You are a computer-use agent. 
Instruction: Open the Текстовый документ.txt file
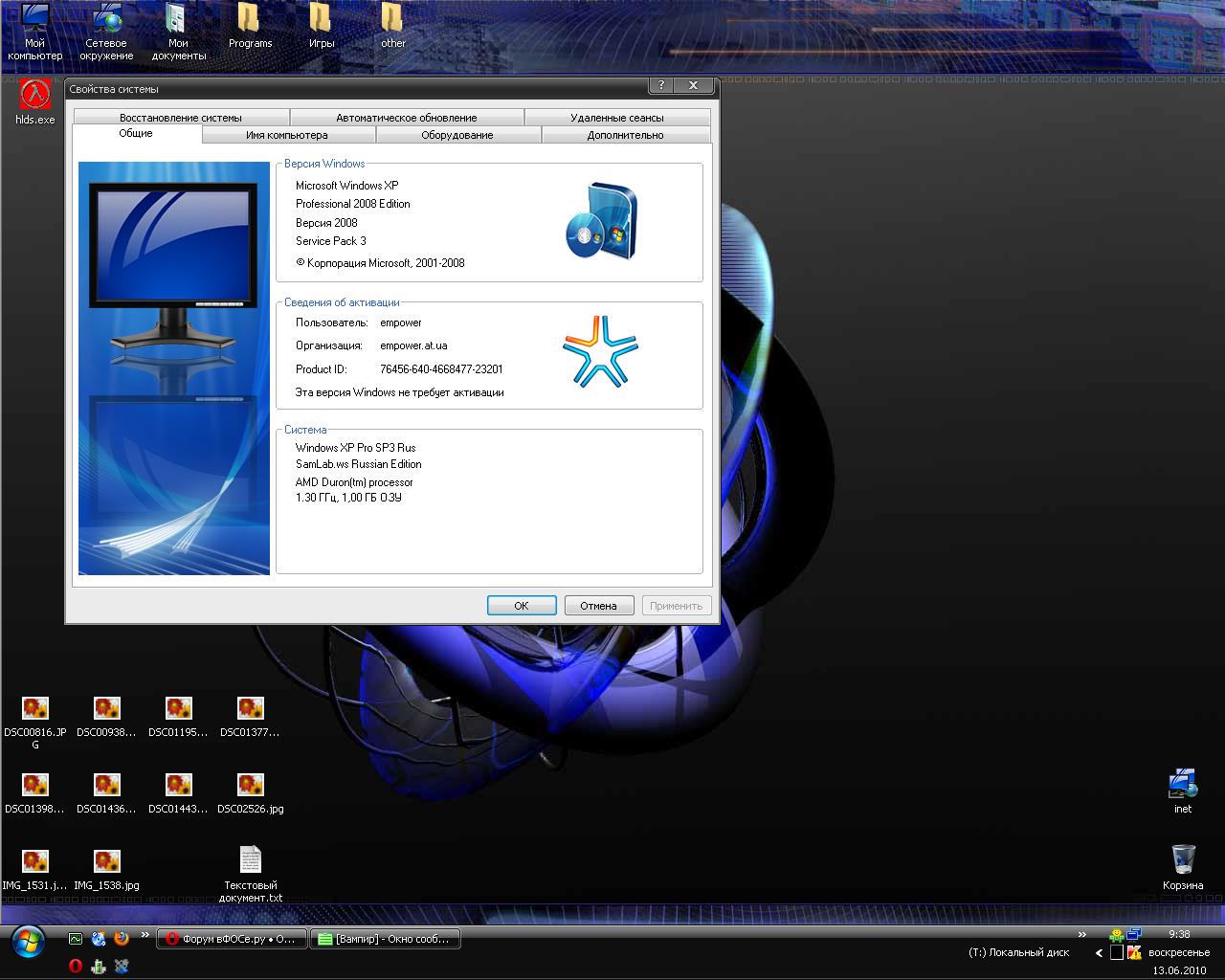coord(251,860)
